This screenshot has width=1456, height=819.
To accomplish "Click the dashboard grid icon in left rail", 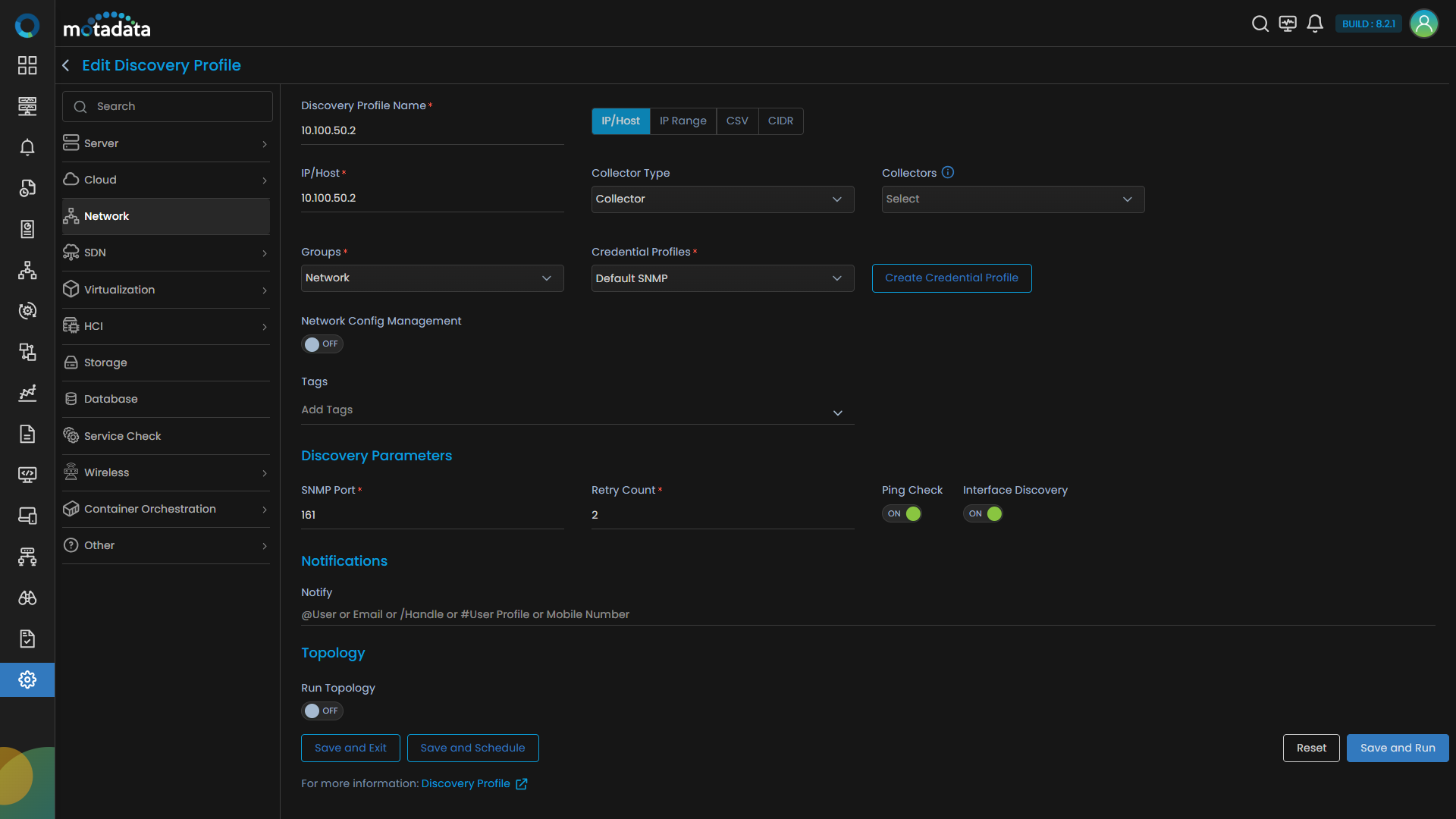I will coord(27,65).
